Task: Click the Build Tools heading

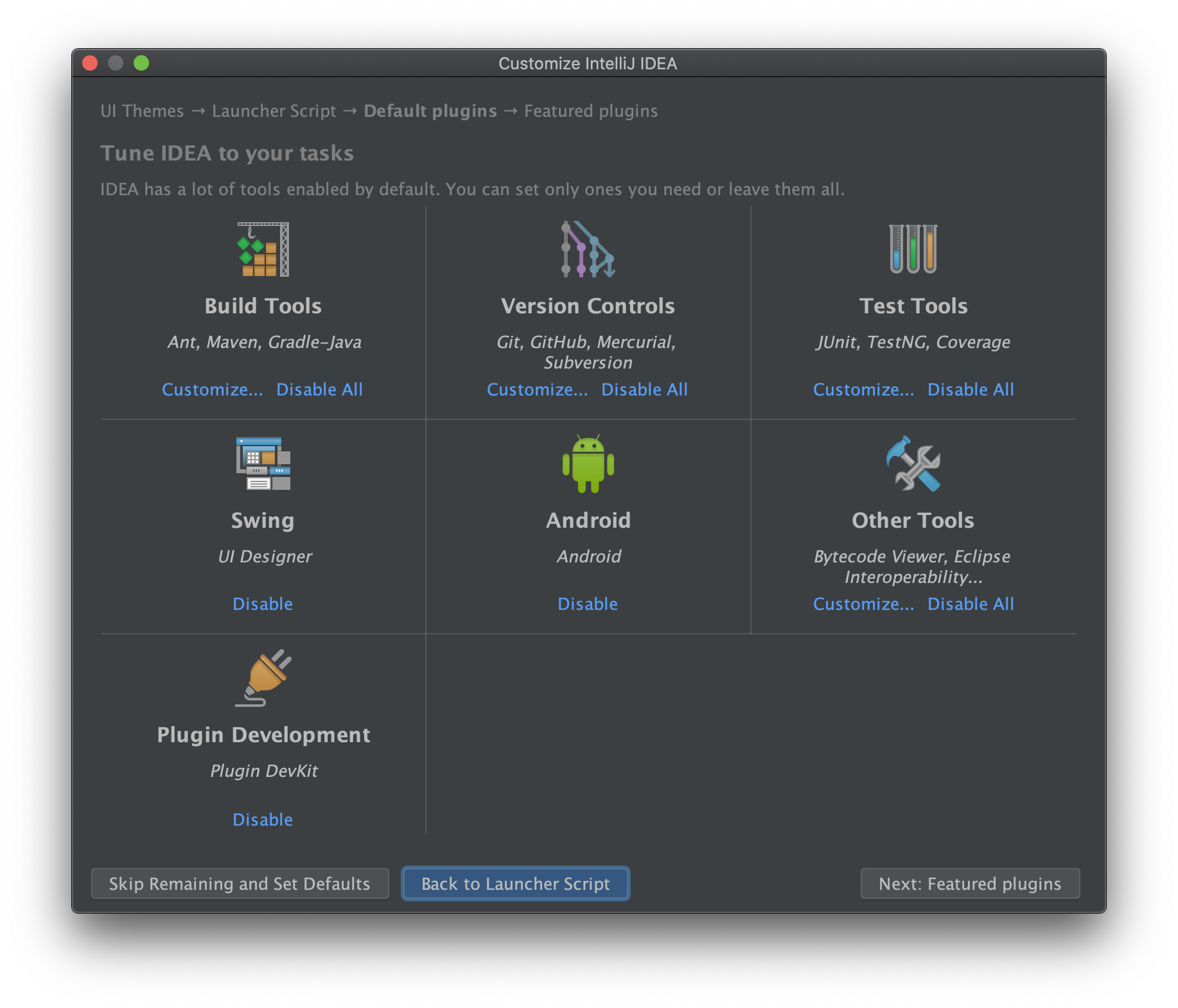Action: (263, 306)
